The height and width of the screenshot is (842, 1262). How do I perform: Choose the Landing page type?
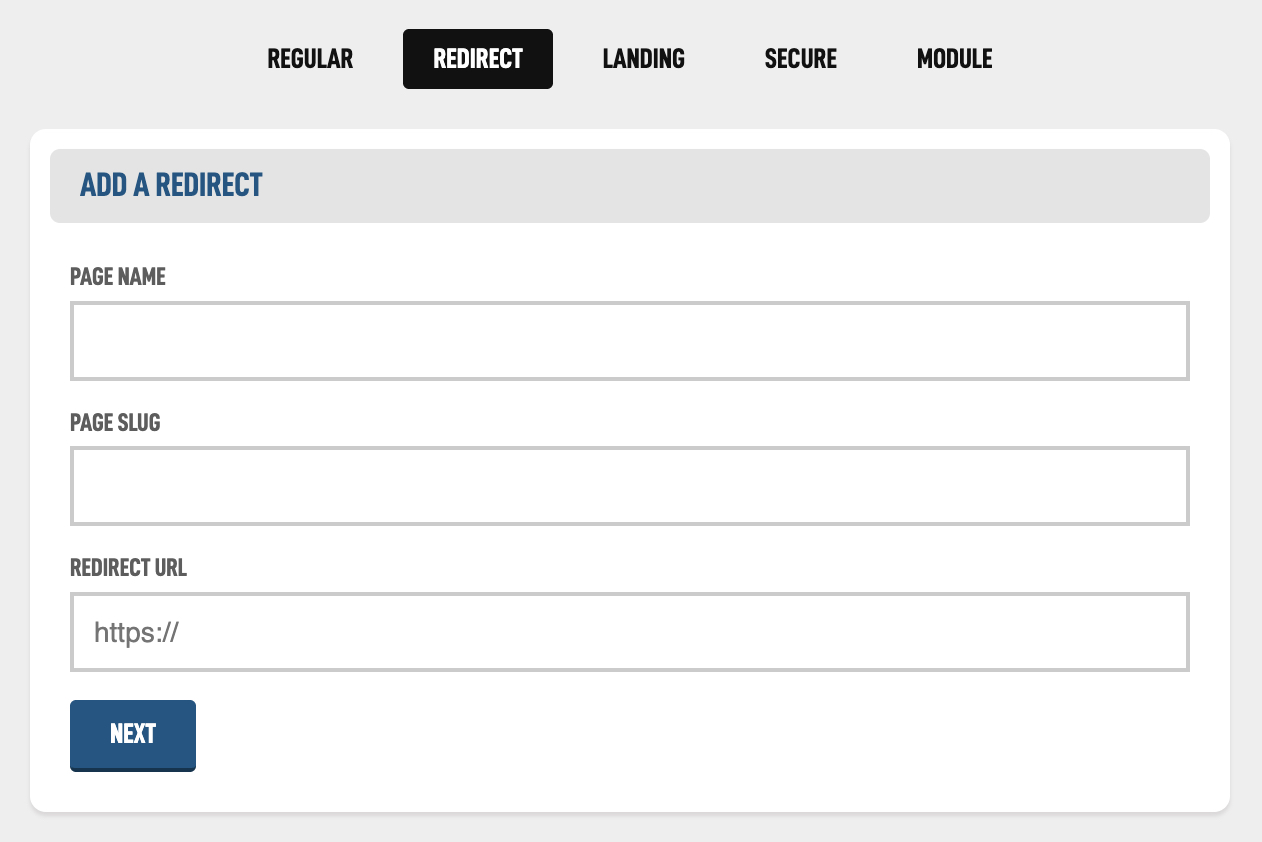pos(643,59)
